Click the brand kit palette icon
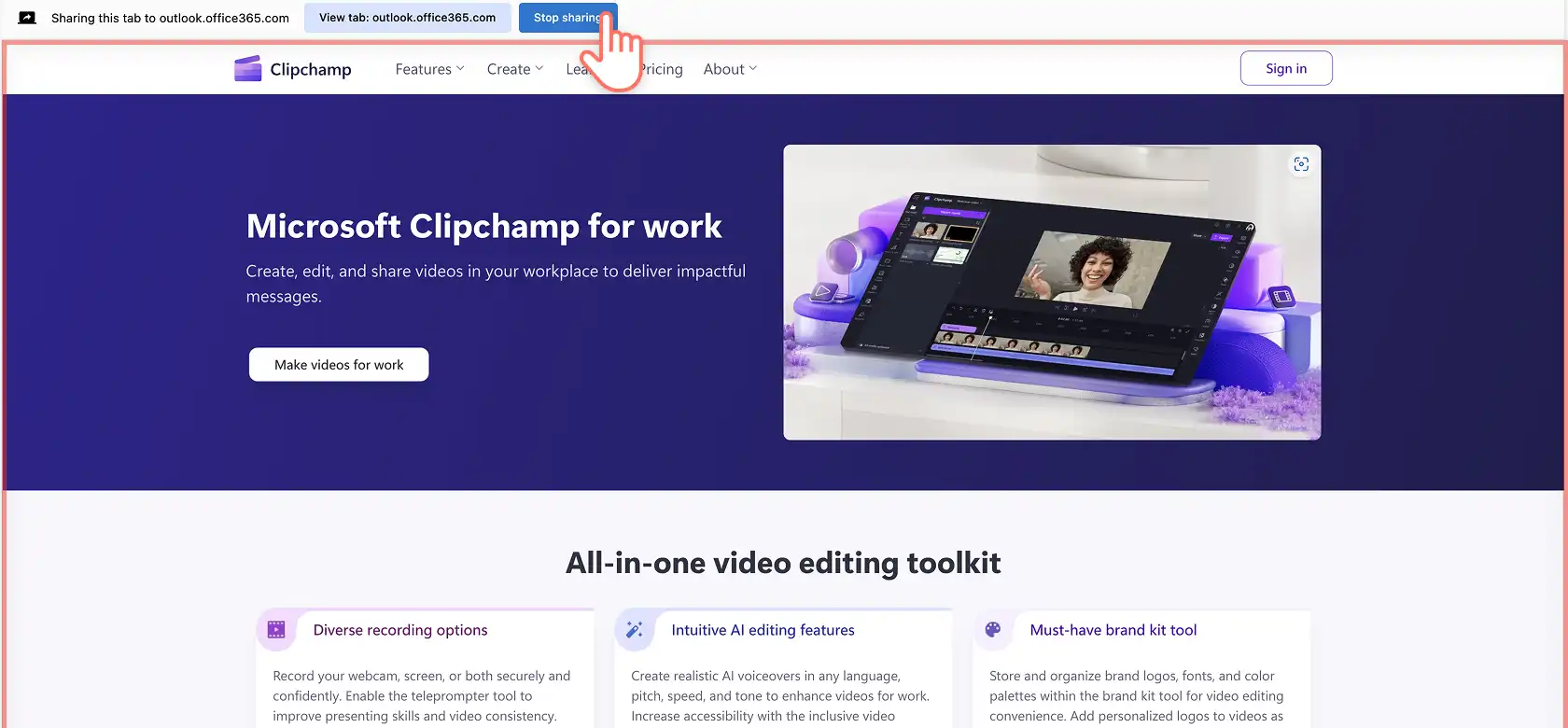The height and width of the screenshot is (728, 1568). [993, 630]
